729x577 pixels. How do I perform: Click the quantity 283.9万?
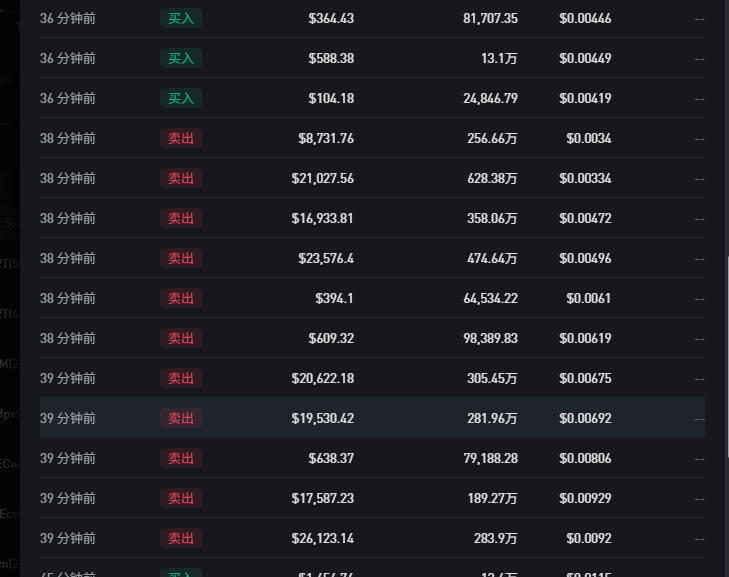tap(495, 538)
